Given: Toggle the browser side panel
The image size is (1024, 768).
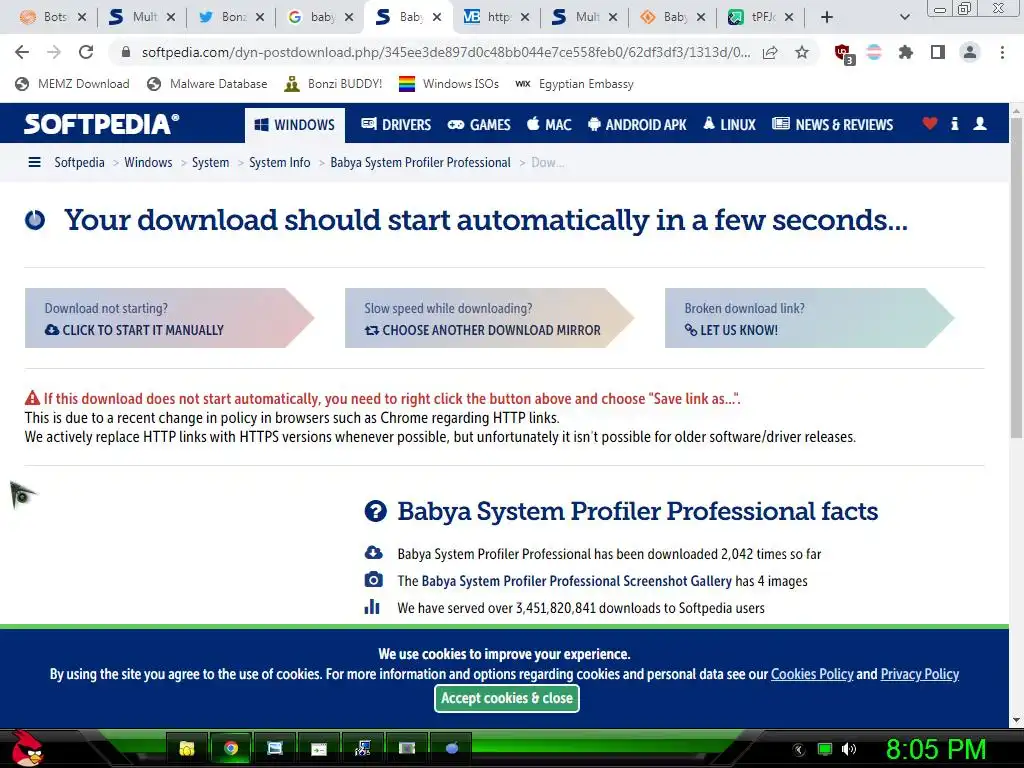Looking at the screenshot, I should [938, 52].
